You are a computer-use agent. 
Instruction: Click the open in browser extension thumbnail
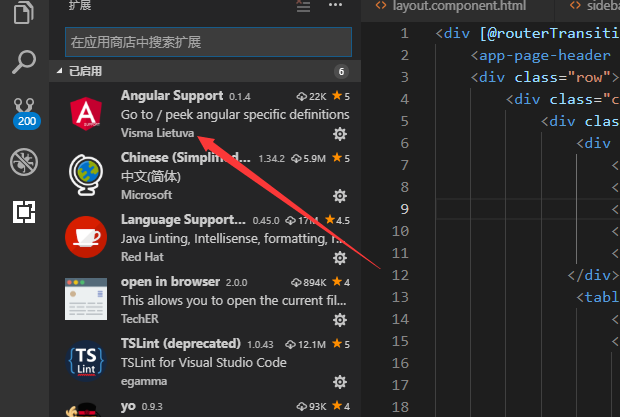coord(86,299)
